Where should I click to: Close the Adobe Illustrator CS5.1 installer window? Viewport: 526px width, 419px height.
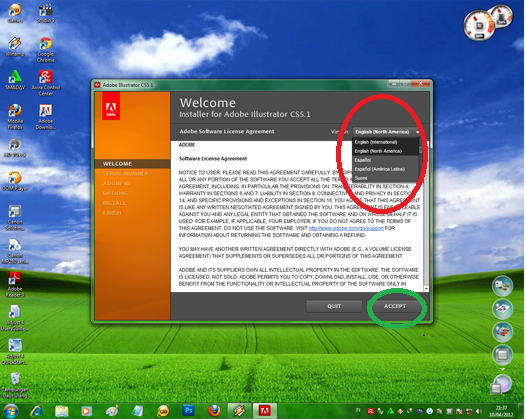[x=421, y=83]
